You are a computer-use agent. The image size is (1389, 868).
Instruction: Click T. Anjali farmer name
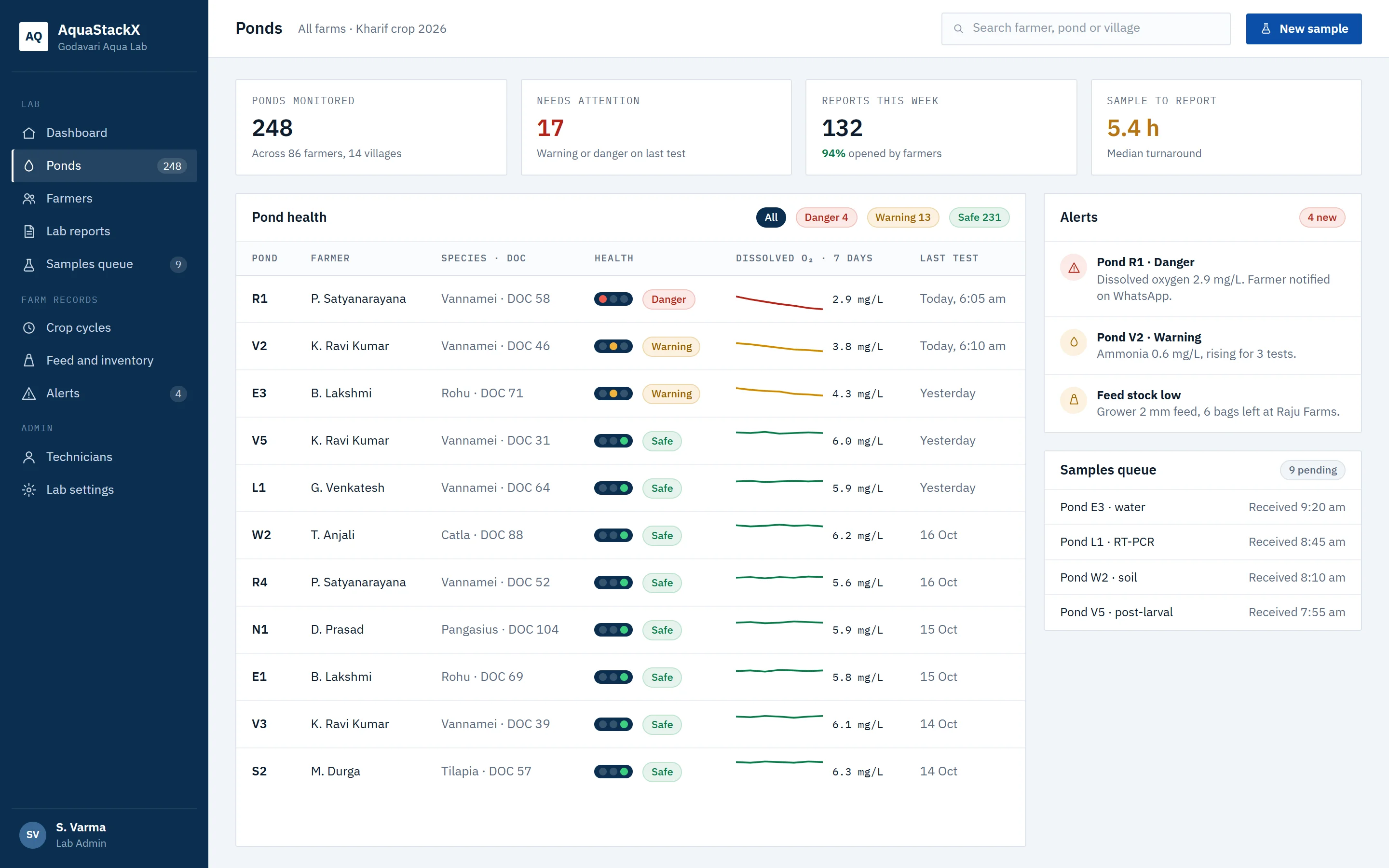tap(332, 536)
